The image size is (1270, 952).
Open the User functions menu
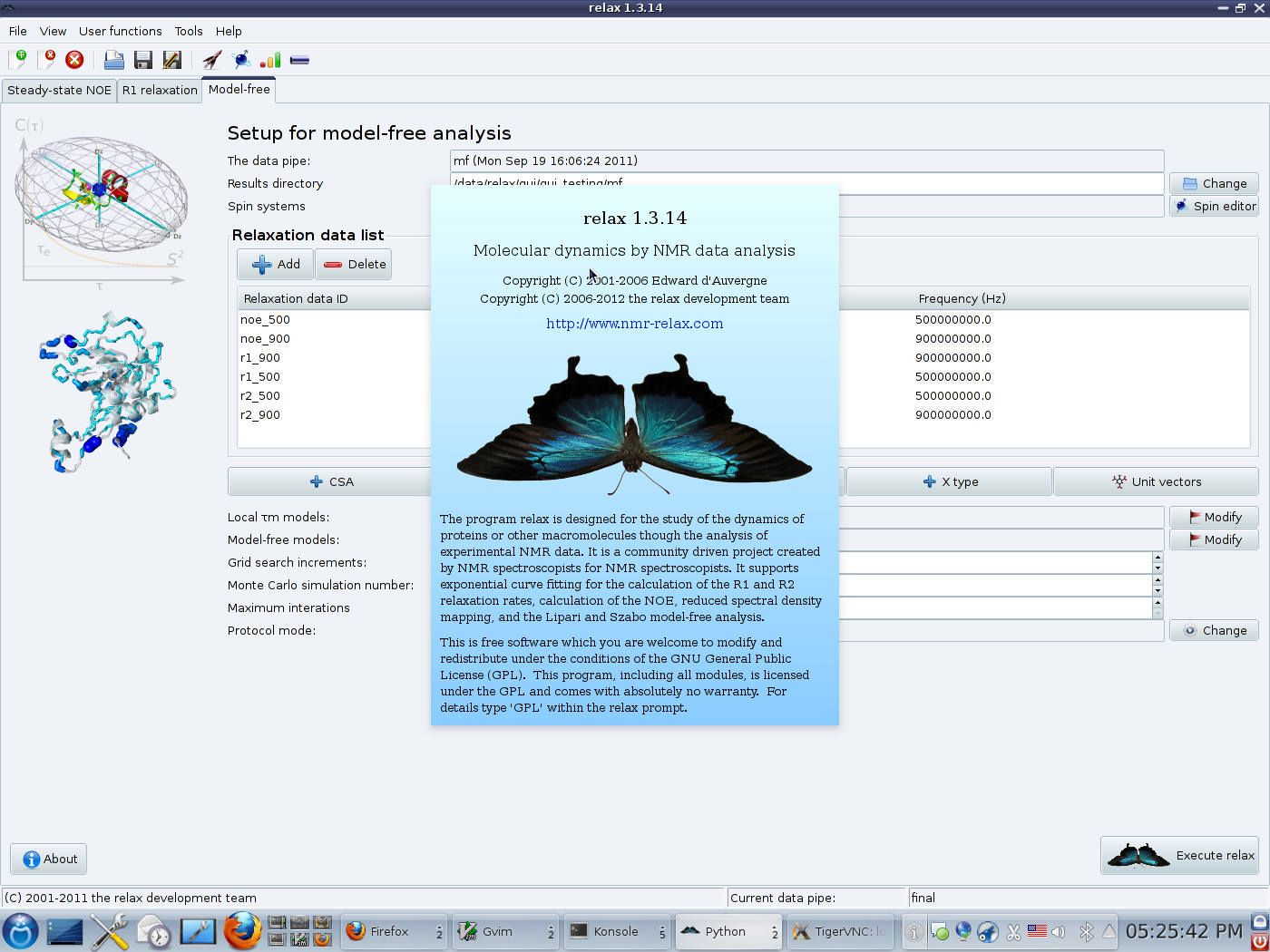coord(120,31)
